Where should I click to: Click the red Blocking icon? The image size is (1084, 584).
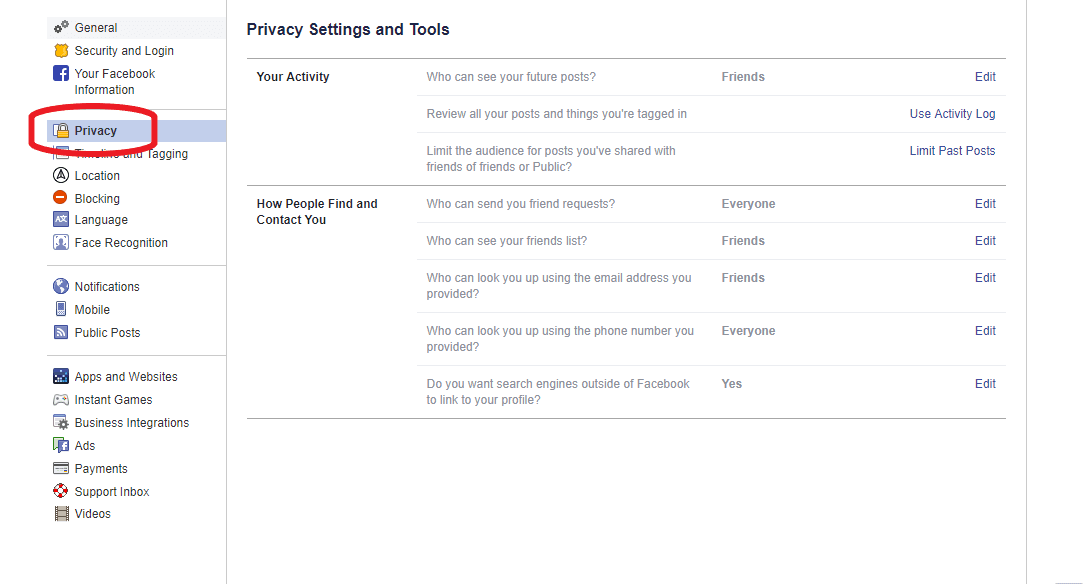pos(61,198)
